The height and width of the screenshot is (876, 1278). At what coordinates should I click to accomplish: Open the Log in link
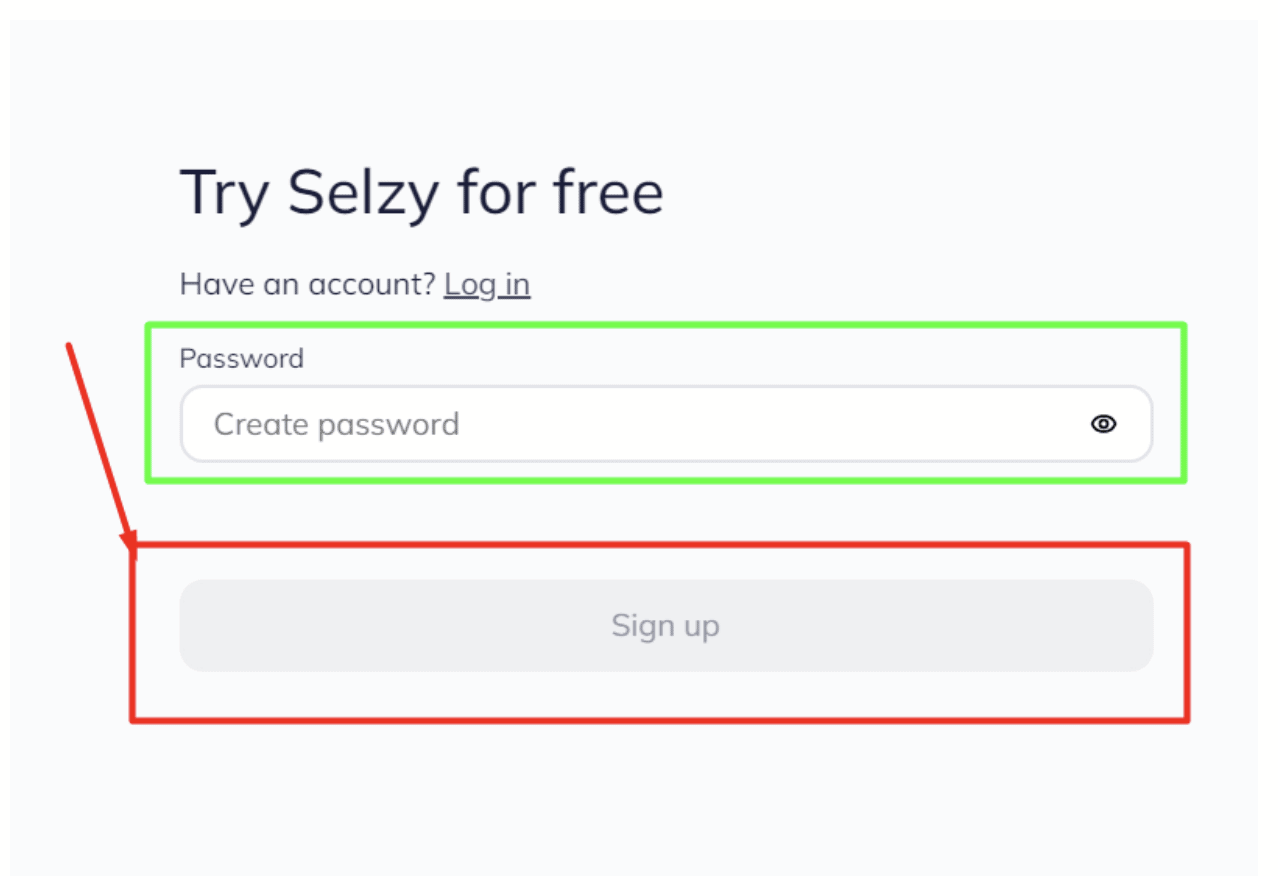tap(487, 285)
